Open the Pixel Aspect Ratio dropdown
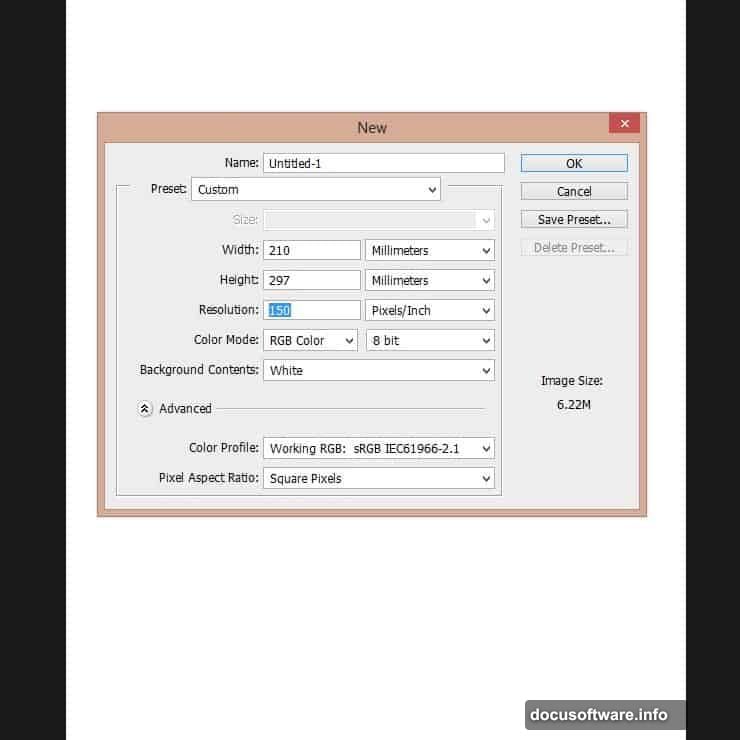This screenshot has width=740, height=740. 379,478
